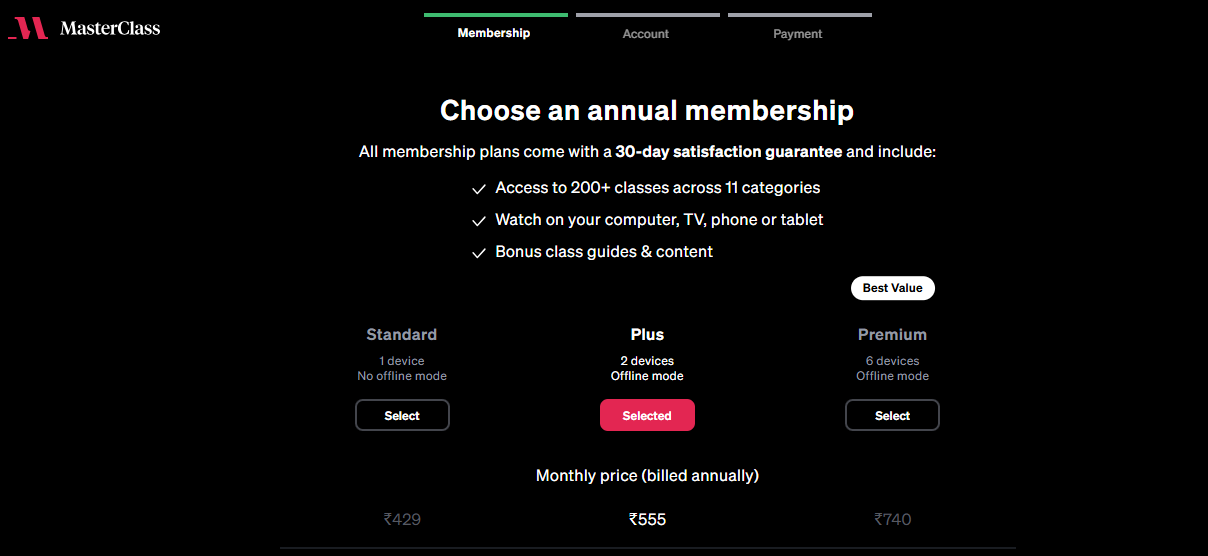This screenshot has height=556, width=1208.
Task: Select the Standard plan button
Action: coord(402,415)
